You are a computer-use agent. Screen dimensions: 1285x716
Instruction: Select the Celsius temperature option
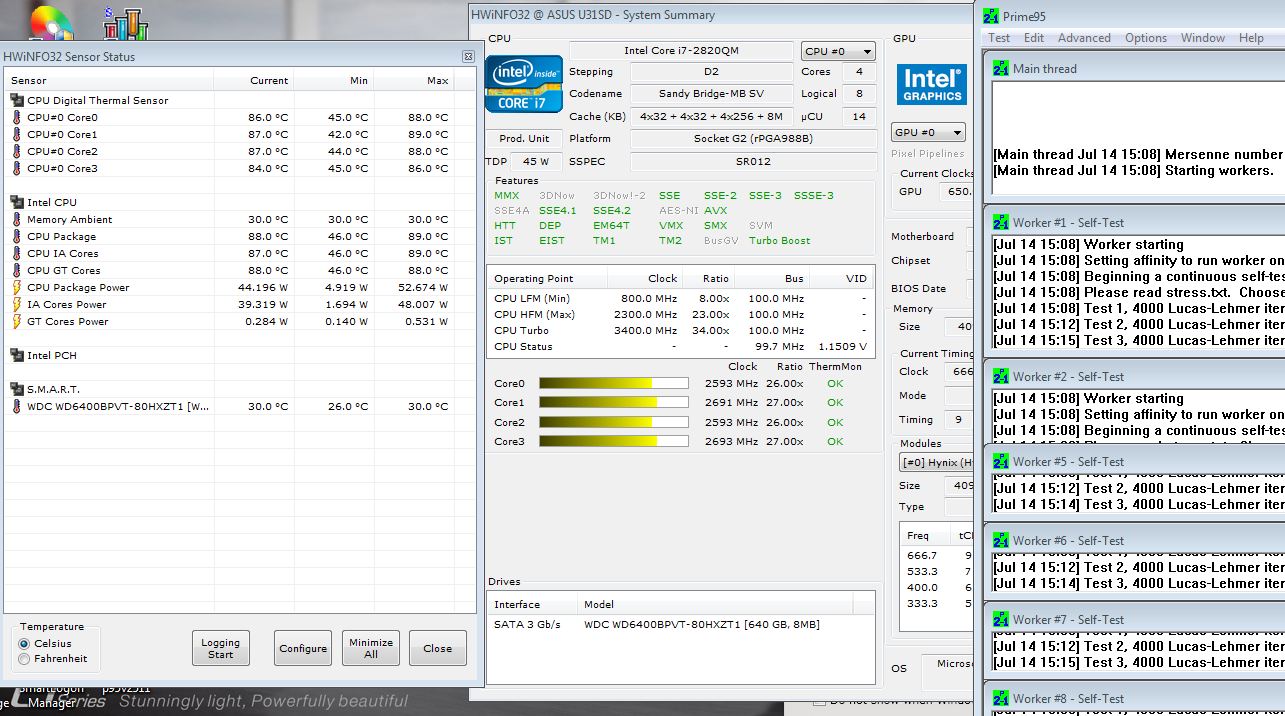point(24,643)
